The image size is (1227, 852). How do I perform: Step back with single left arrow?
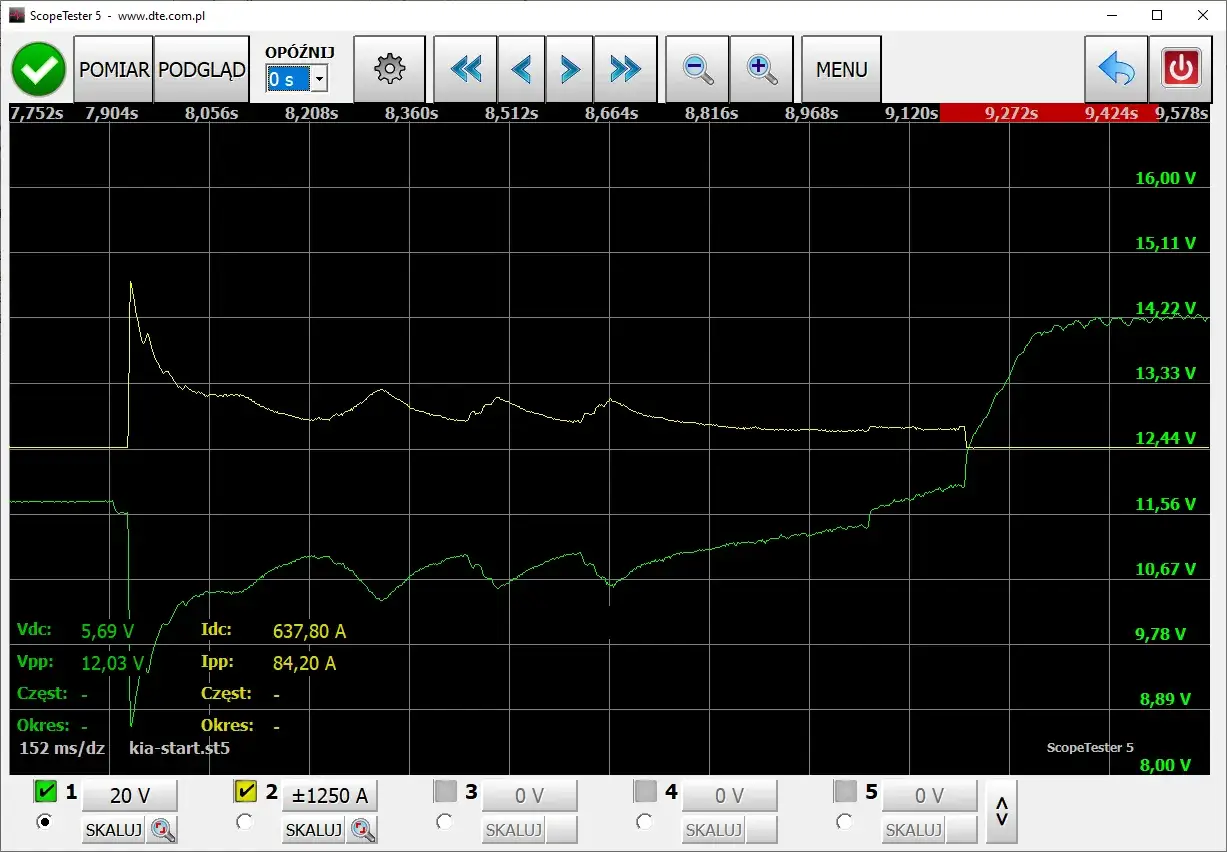[x=521, y=69]
